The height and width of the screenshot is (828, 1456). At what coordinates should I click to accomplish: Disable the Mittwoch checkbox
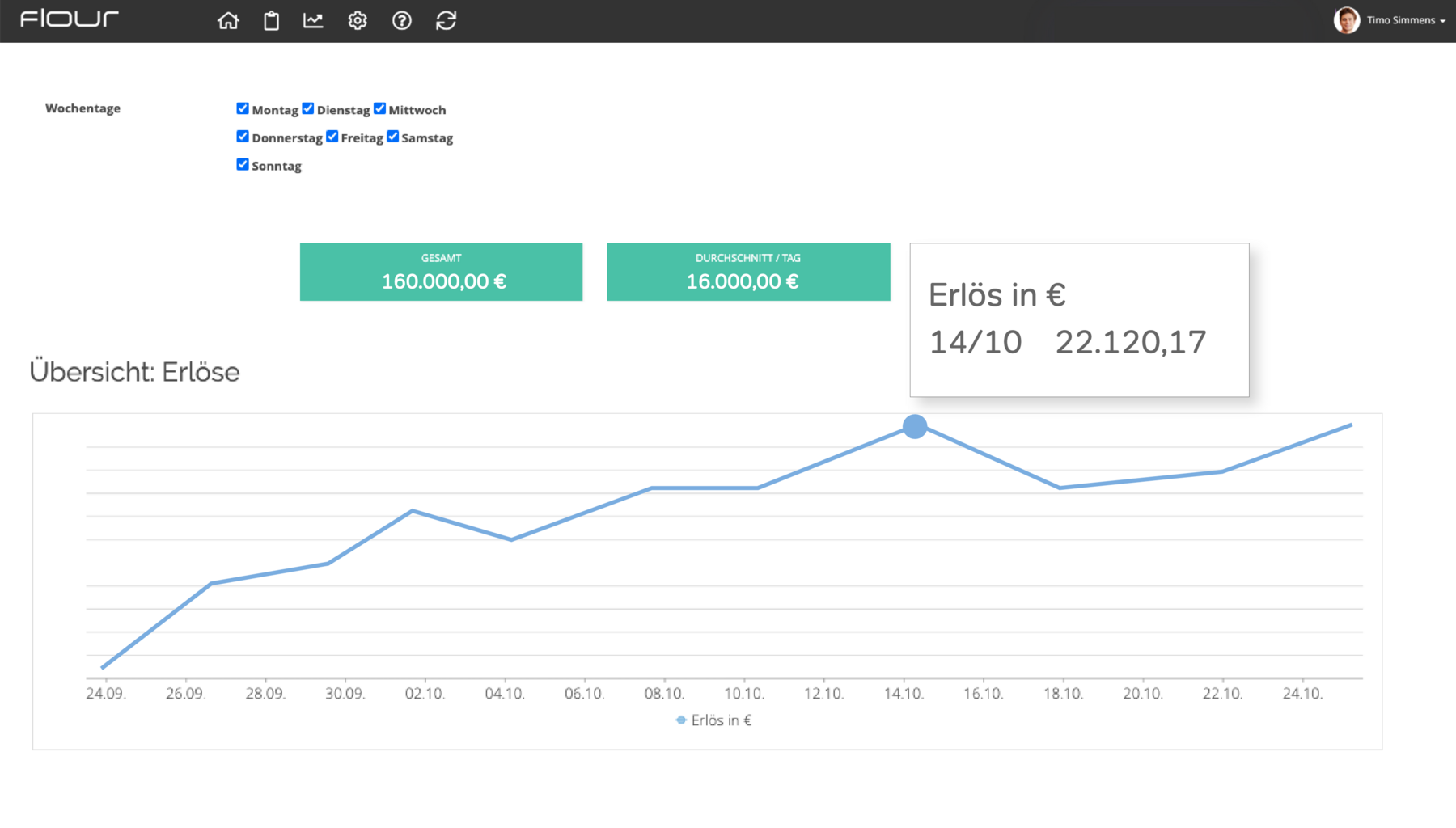click(x=380, y=108)
